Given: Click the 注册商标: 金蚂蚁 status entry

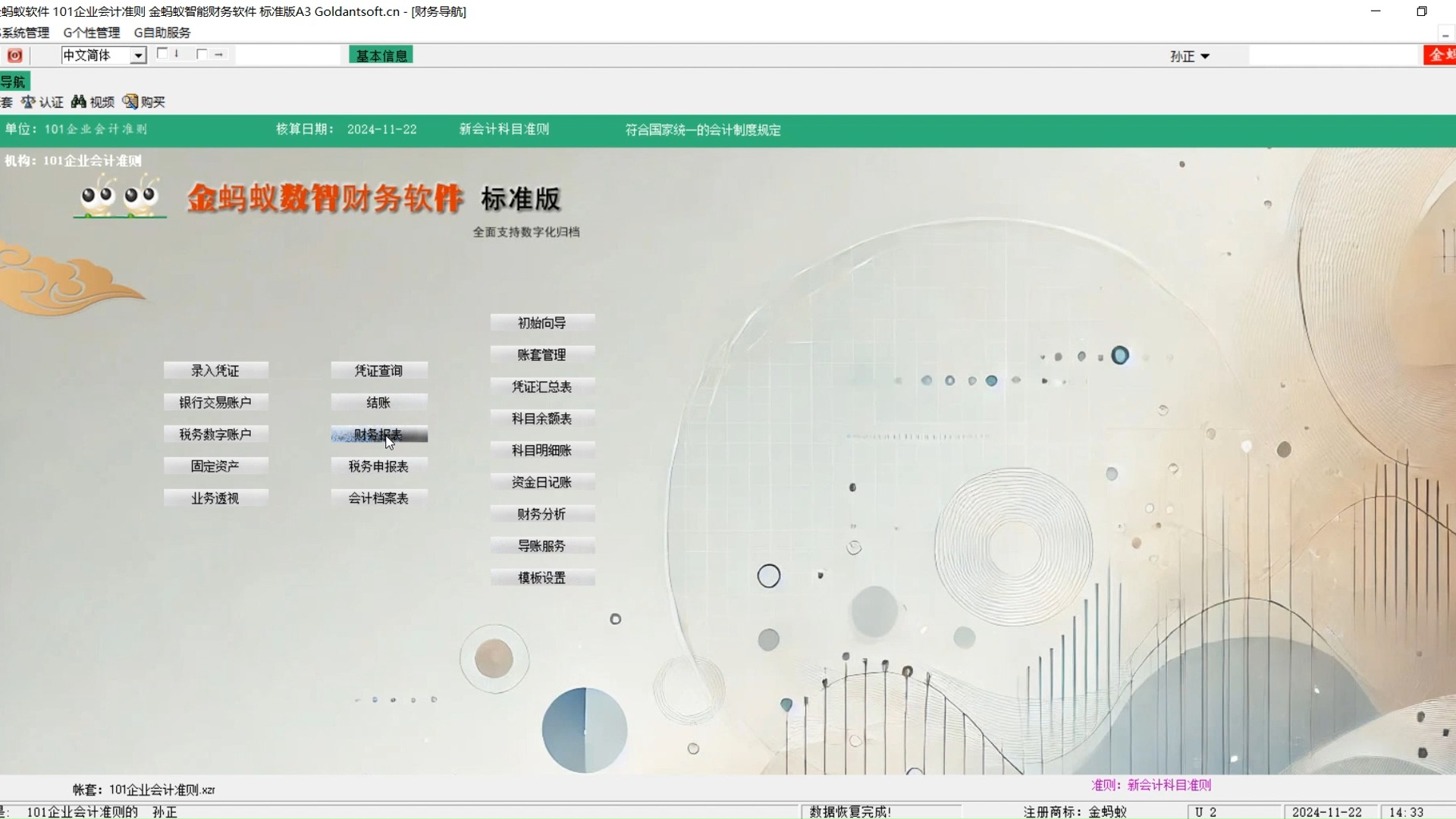Looking at the screenshot, I should [1075, 811].
